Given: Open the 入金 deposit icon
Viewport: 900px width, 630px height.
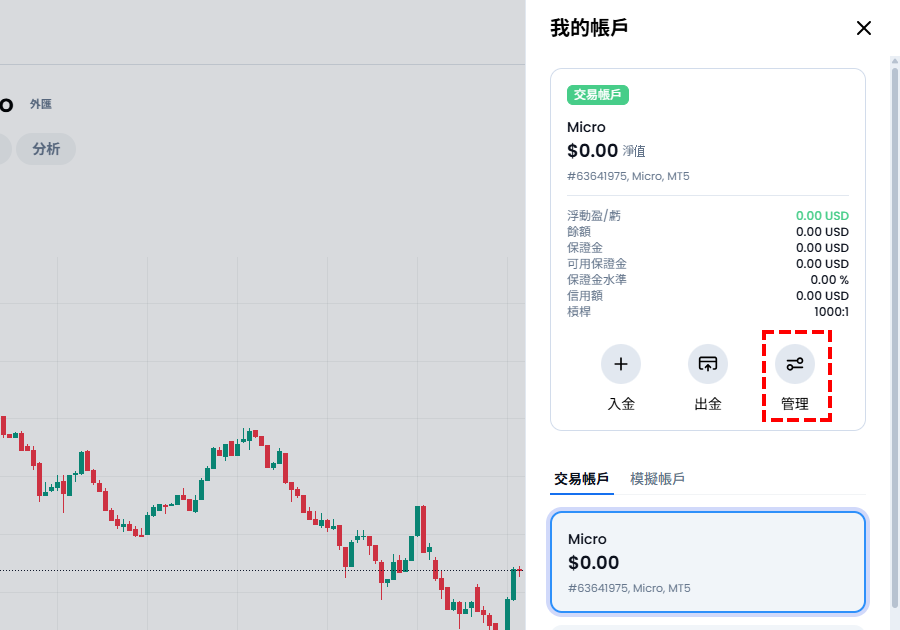Looking at the screenshot, I should pyautogui.click(x=621, y=364).
